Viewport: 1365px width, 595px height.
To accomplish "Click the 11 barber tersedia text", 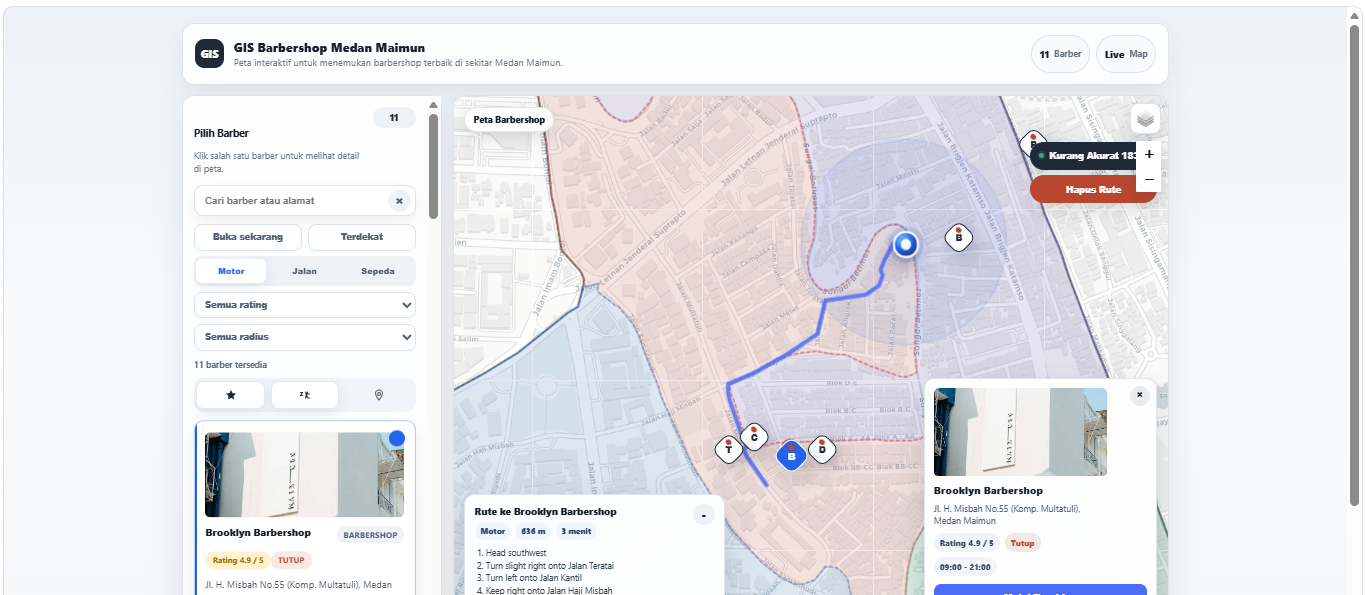I will [230, 365].
